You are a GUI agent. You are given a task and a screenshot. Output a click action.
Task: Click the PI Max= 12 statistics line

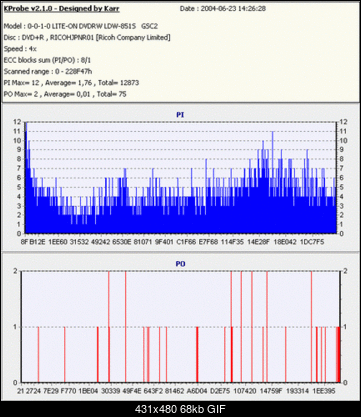tap(71, 83)
